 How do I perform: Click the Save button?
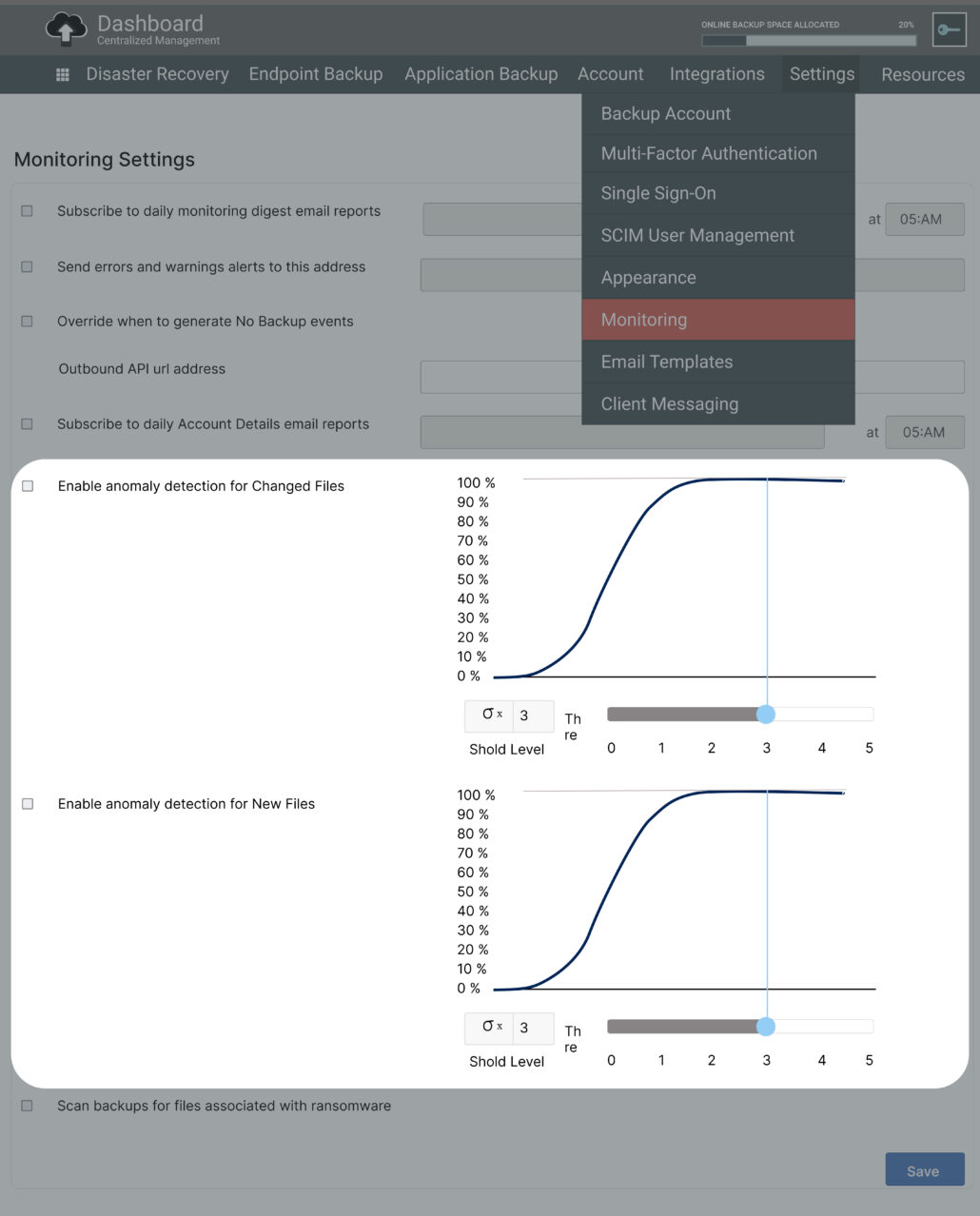click(924, 1169)
